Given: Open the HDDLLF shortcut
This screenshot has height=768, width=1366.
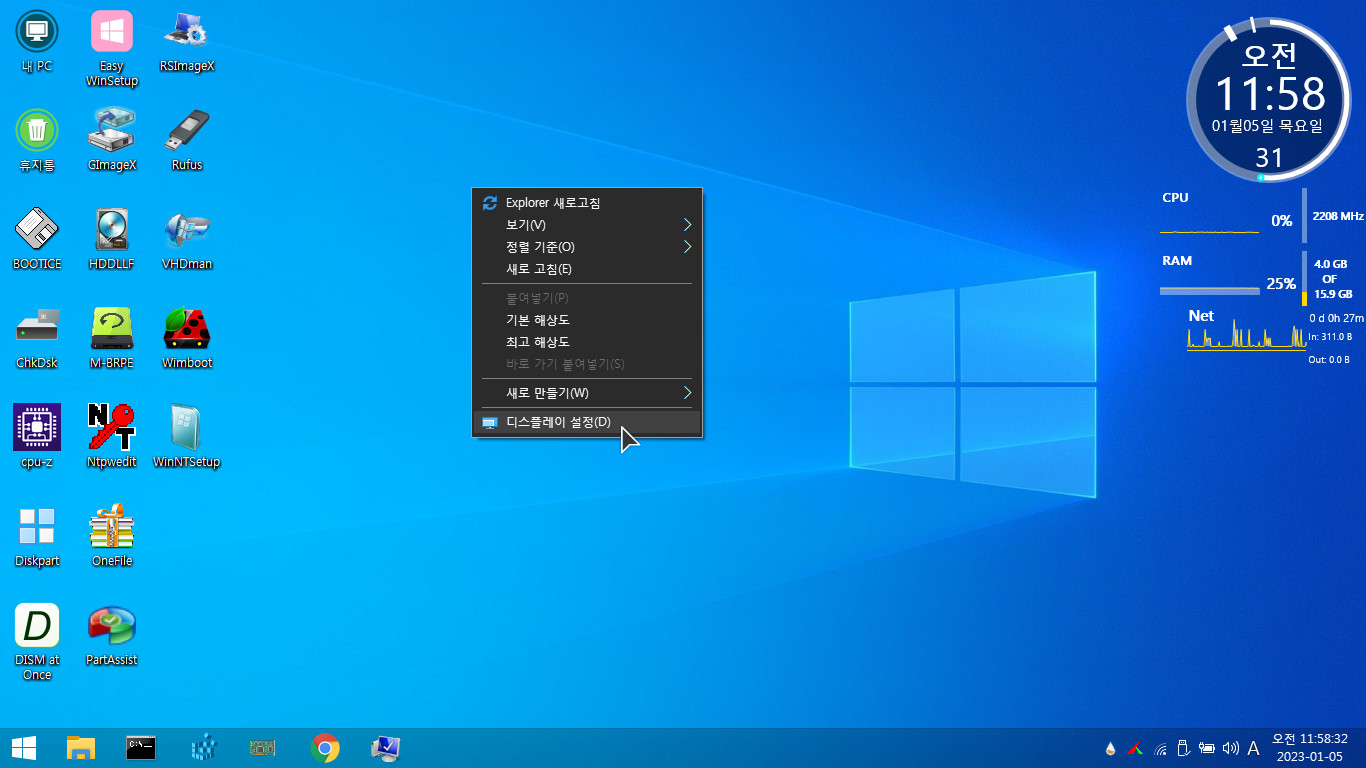Looking at the screenshot, I should pyautogui.click(x=112, y=238).
